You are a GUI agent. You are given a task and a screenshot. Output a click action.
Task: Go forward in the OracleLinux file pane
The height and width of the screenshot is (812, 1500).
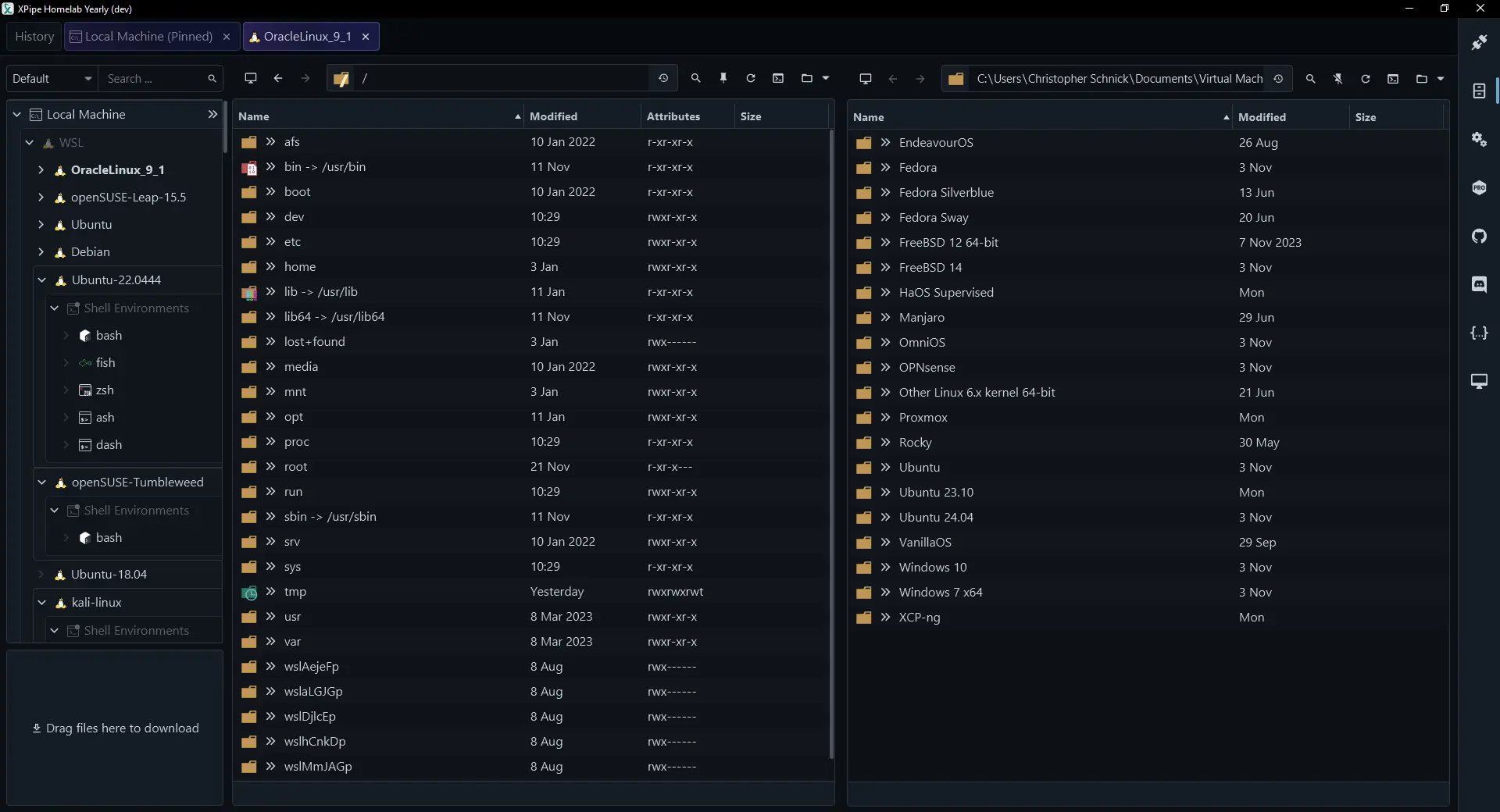coord(305,78)
